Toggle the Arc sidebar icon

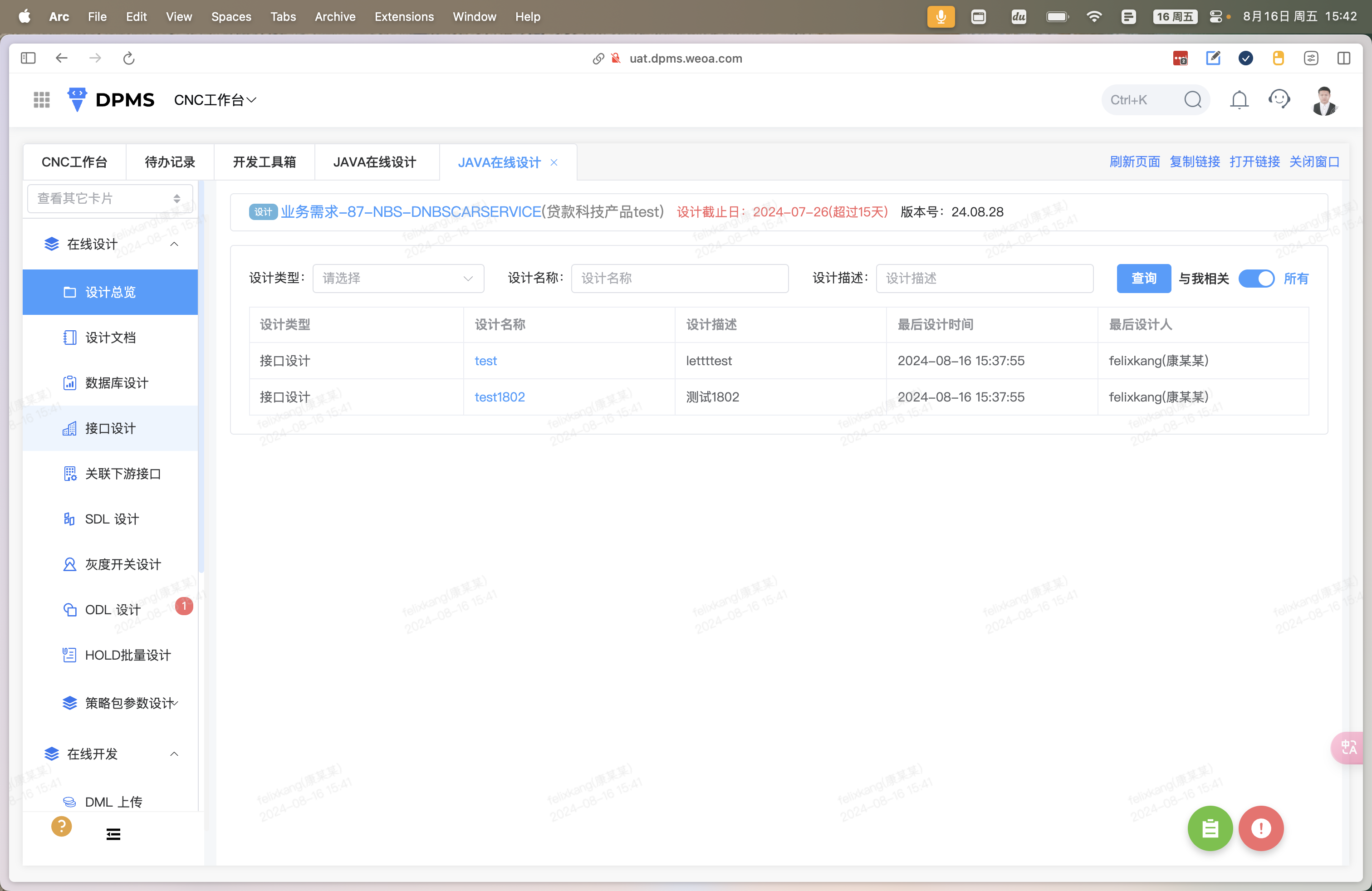tap(28, 58)
